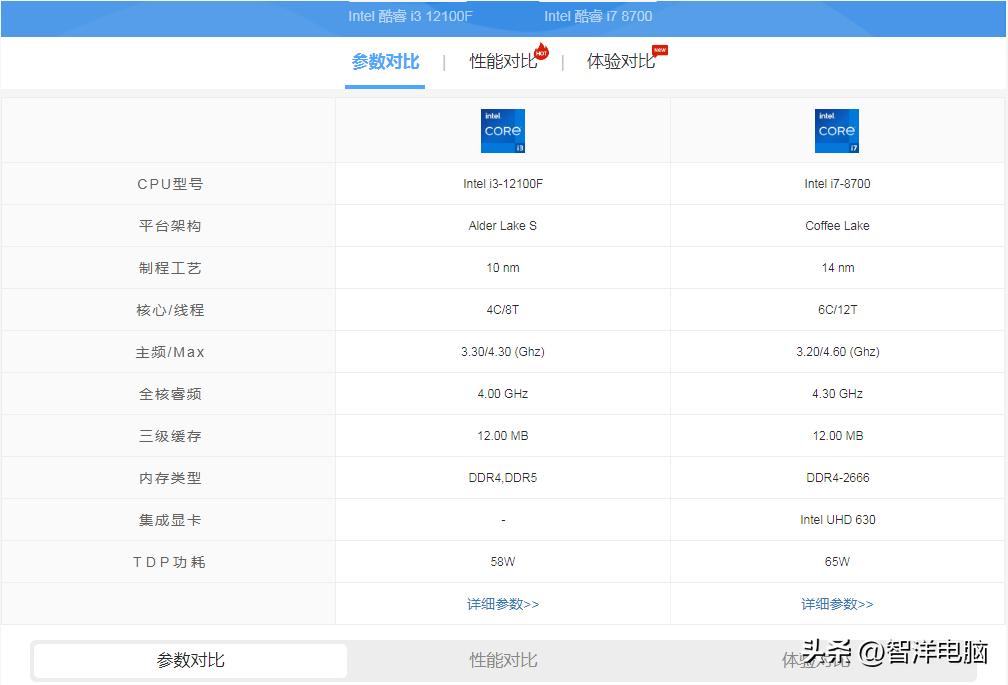The width and height of the screenshot is (1008, 685).
Task: Click the currently active 参数对比 tab
Action: 384,62
